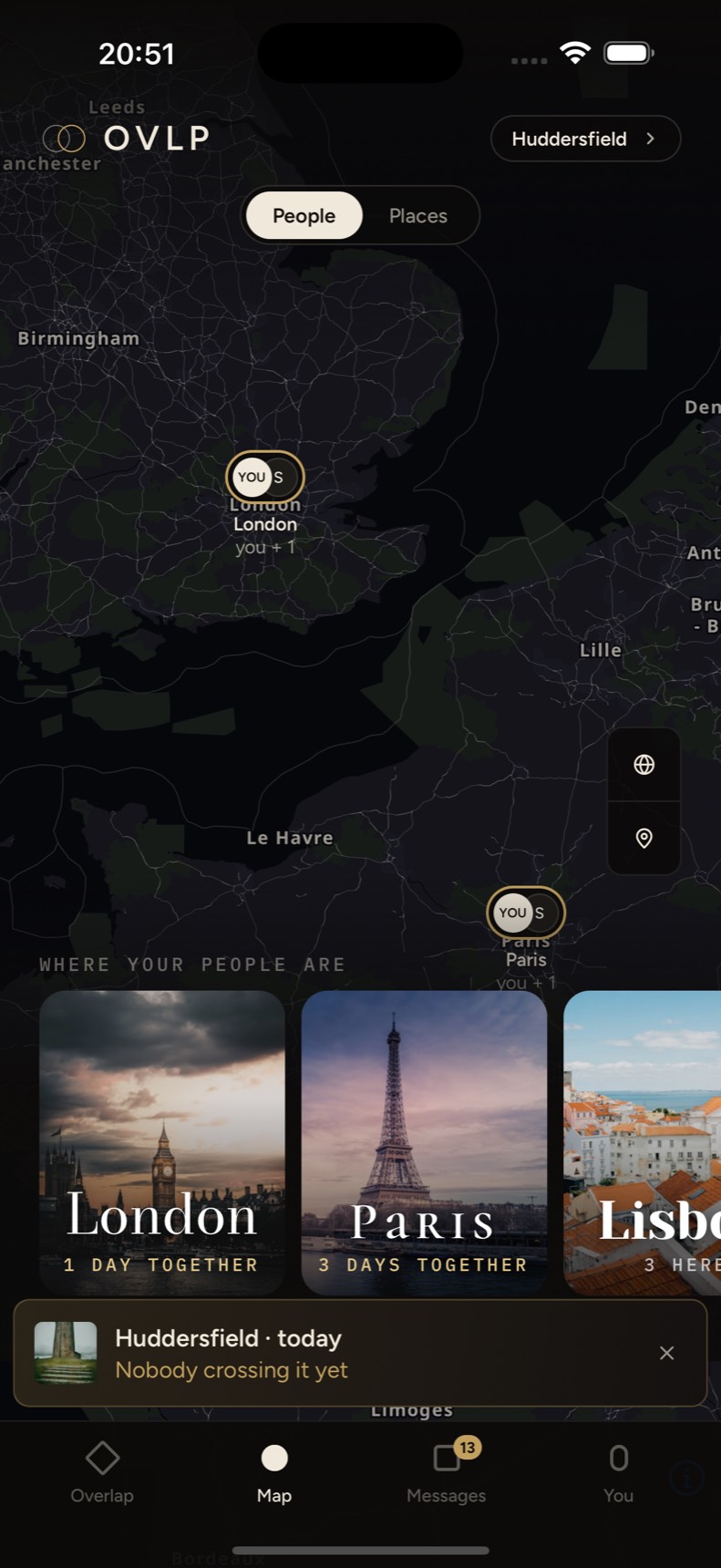Screen dimensions: 721x1568
Task: Select the Map tab
Action: click(x=274, y=1472)
